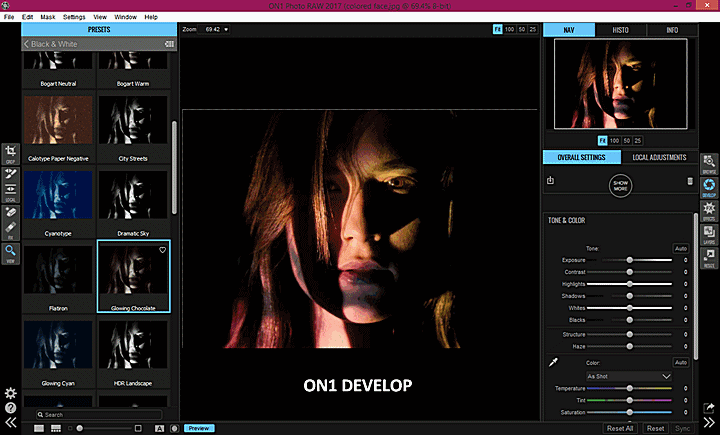Open the Window menu
The width and height of the screenshot is (720, 435).
125,17
